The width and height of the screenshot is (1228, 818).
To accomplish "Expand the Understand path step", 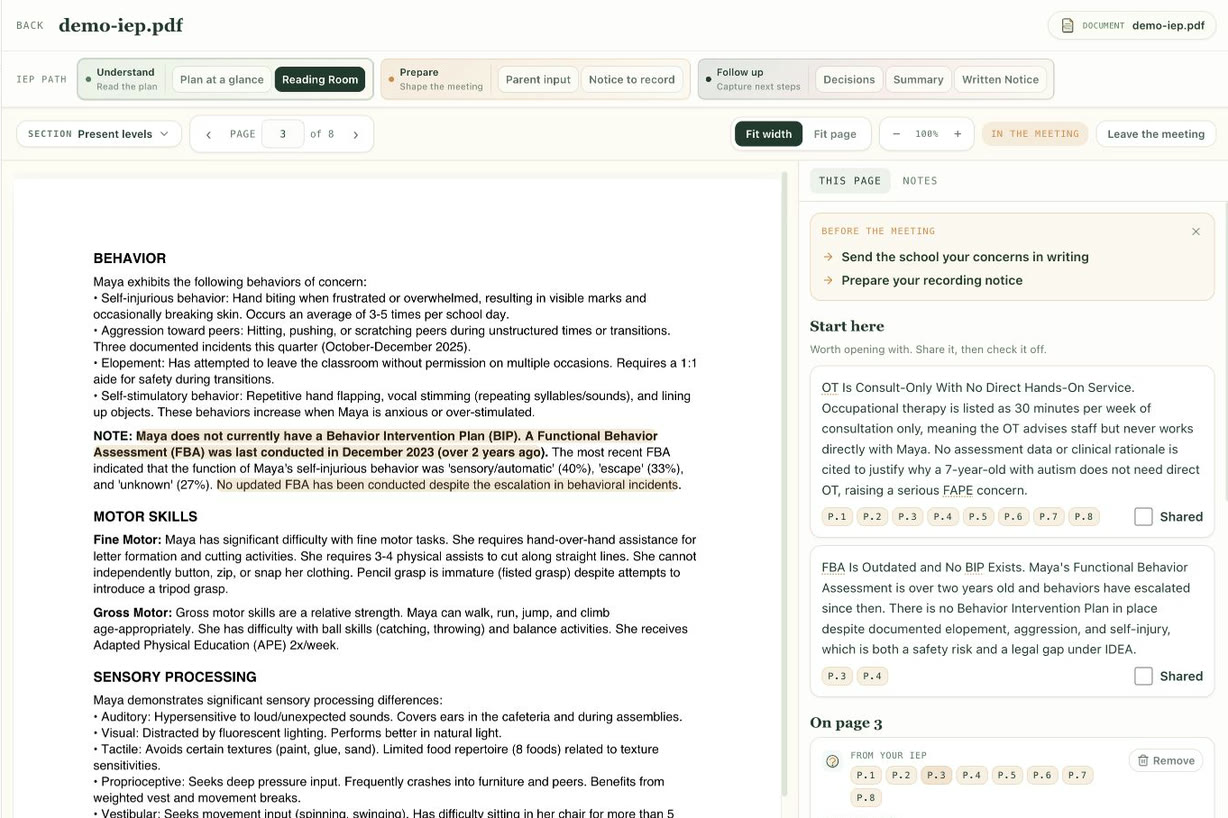I will point(123,79).
